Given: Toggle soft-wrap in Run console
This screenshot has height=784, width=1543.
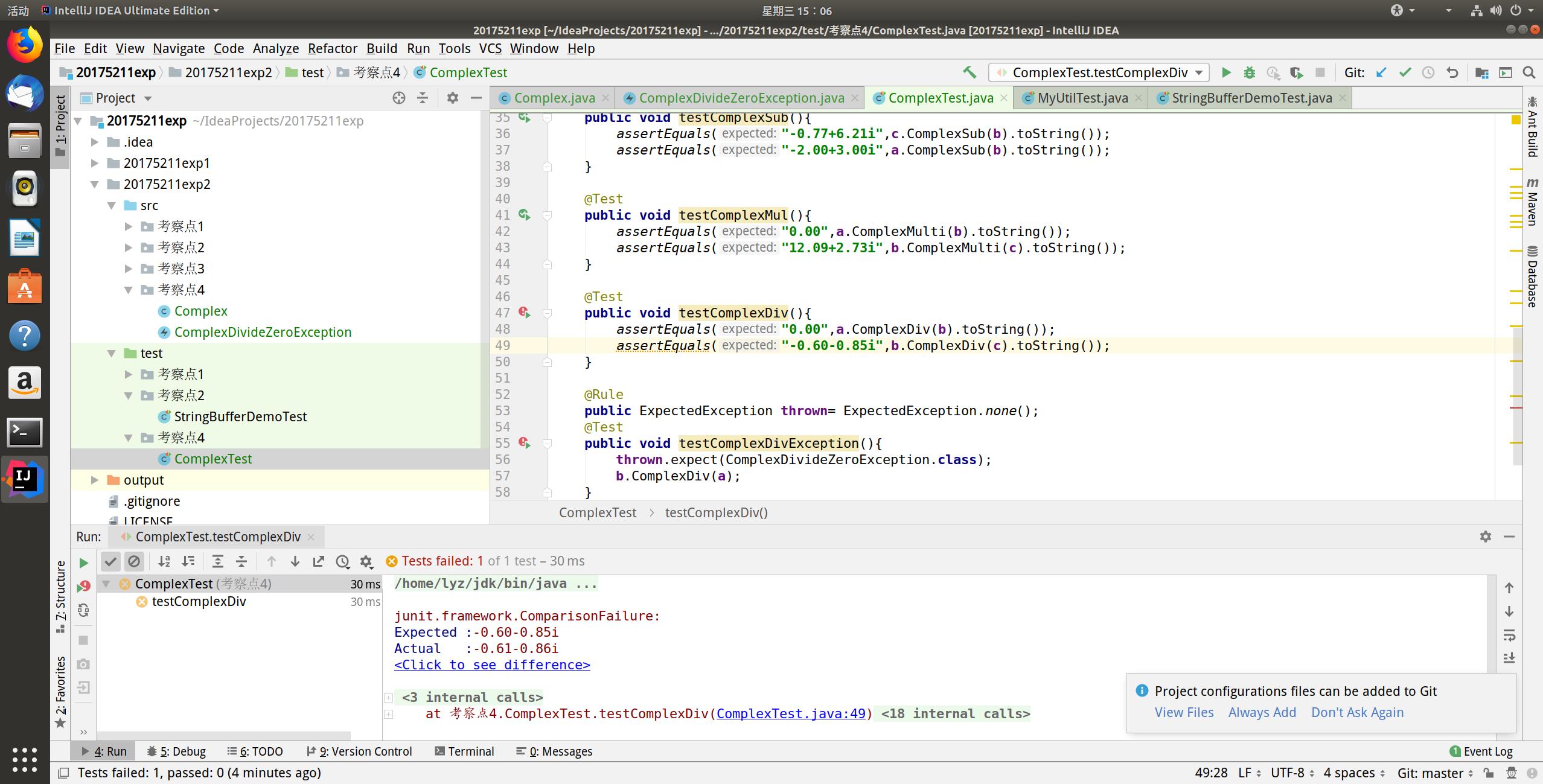Looking at the screenshot, I should pos(1509,635).
